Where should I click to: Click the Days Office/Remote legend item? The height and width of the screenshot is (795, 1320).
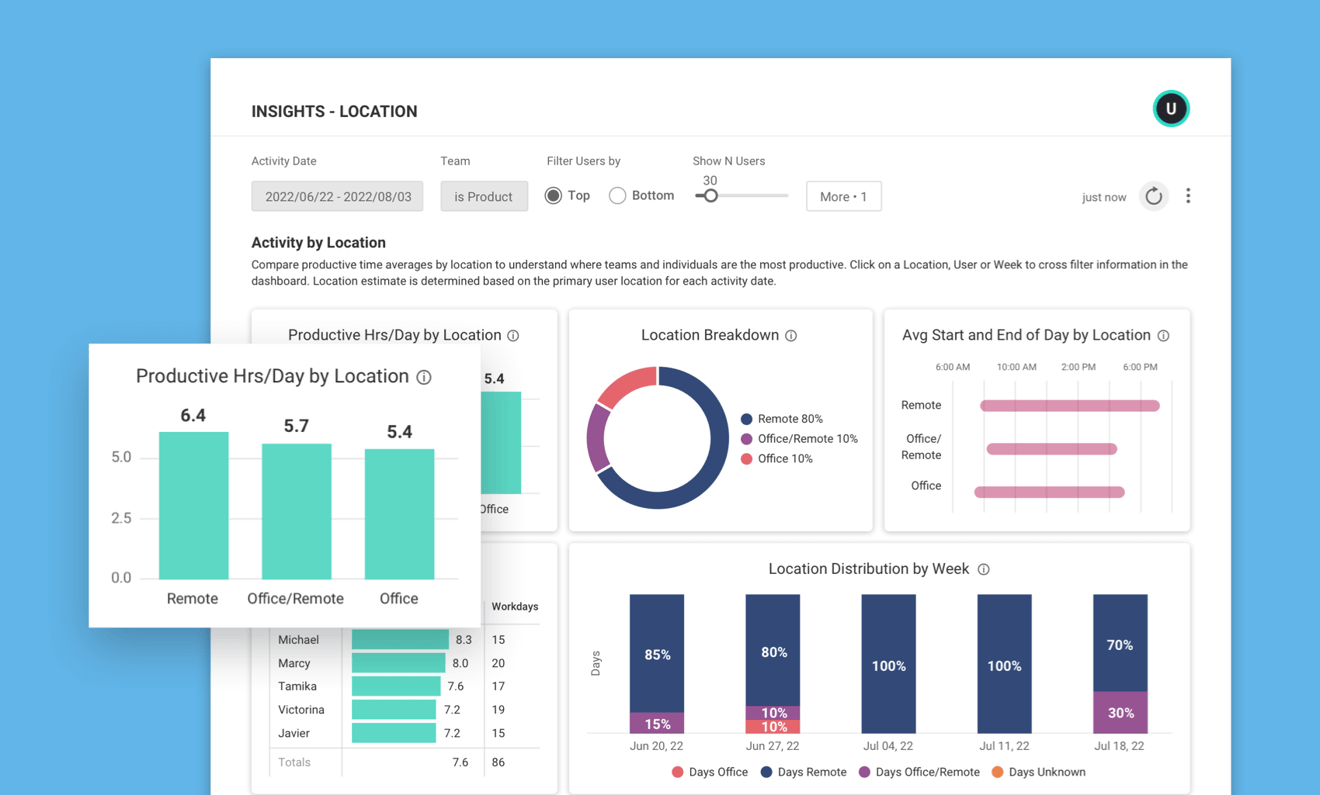pos(919,772)
